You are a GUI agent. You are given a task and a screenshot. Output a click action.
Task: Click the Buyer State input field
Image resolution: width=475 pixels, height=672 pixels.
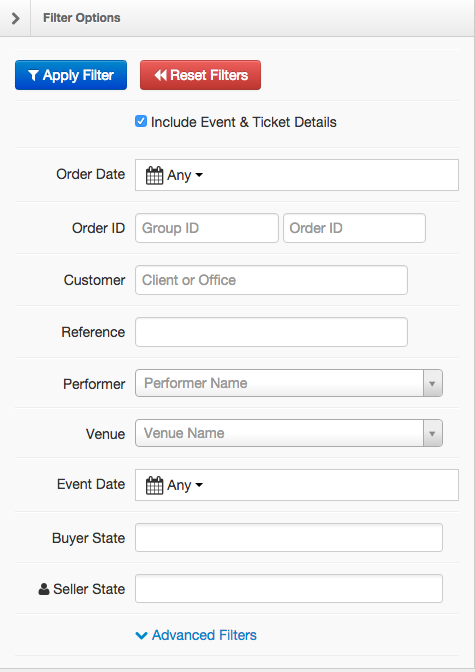point(289,537)
